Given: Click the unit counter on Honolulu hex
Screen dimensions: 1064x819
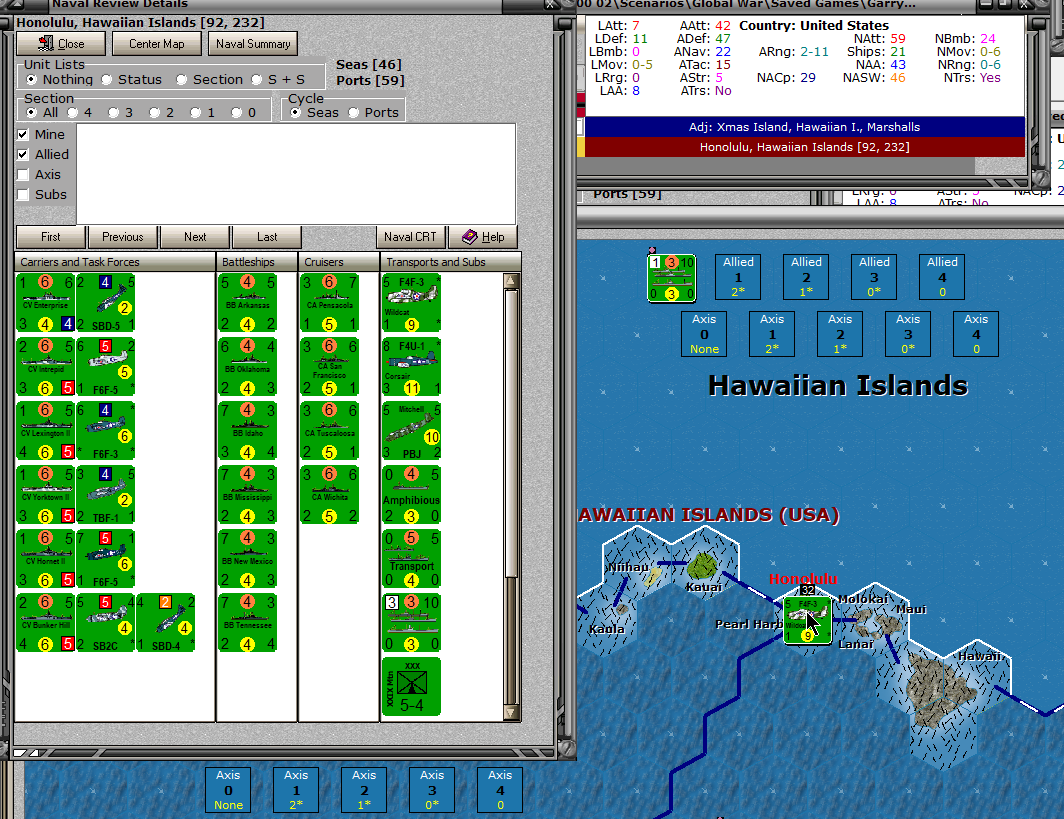Looking at the screenshot, I should coord(807,618).
